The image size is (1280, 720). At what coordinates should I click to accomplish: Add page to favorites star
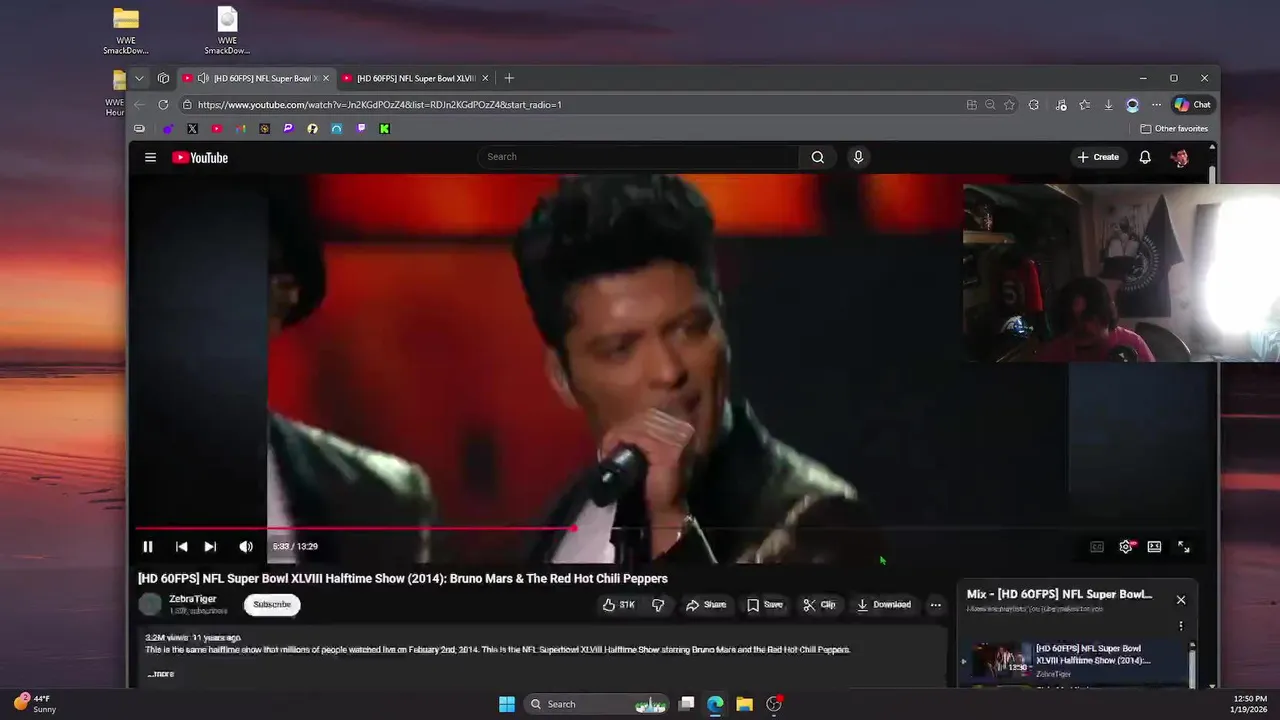coord(1010,104)
